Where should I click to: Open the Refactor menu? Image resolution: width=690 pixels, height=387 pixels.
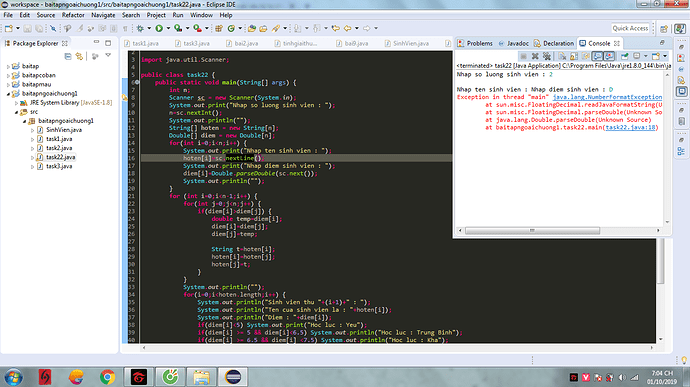click(73, 15)
